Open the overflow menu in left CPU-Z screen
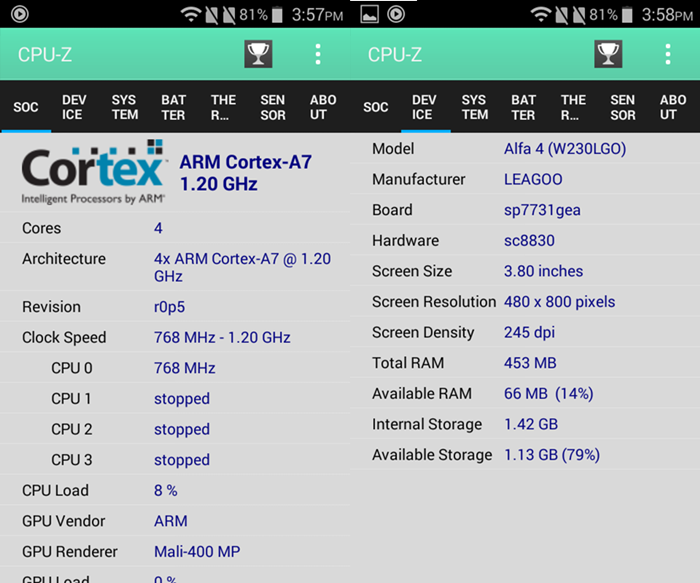This screenshot has width=700, height=583. [318, 54]
